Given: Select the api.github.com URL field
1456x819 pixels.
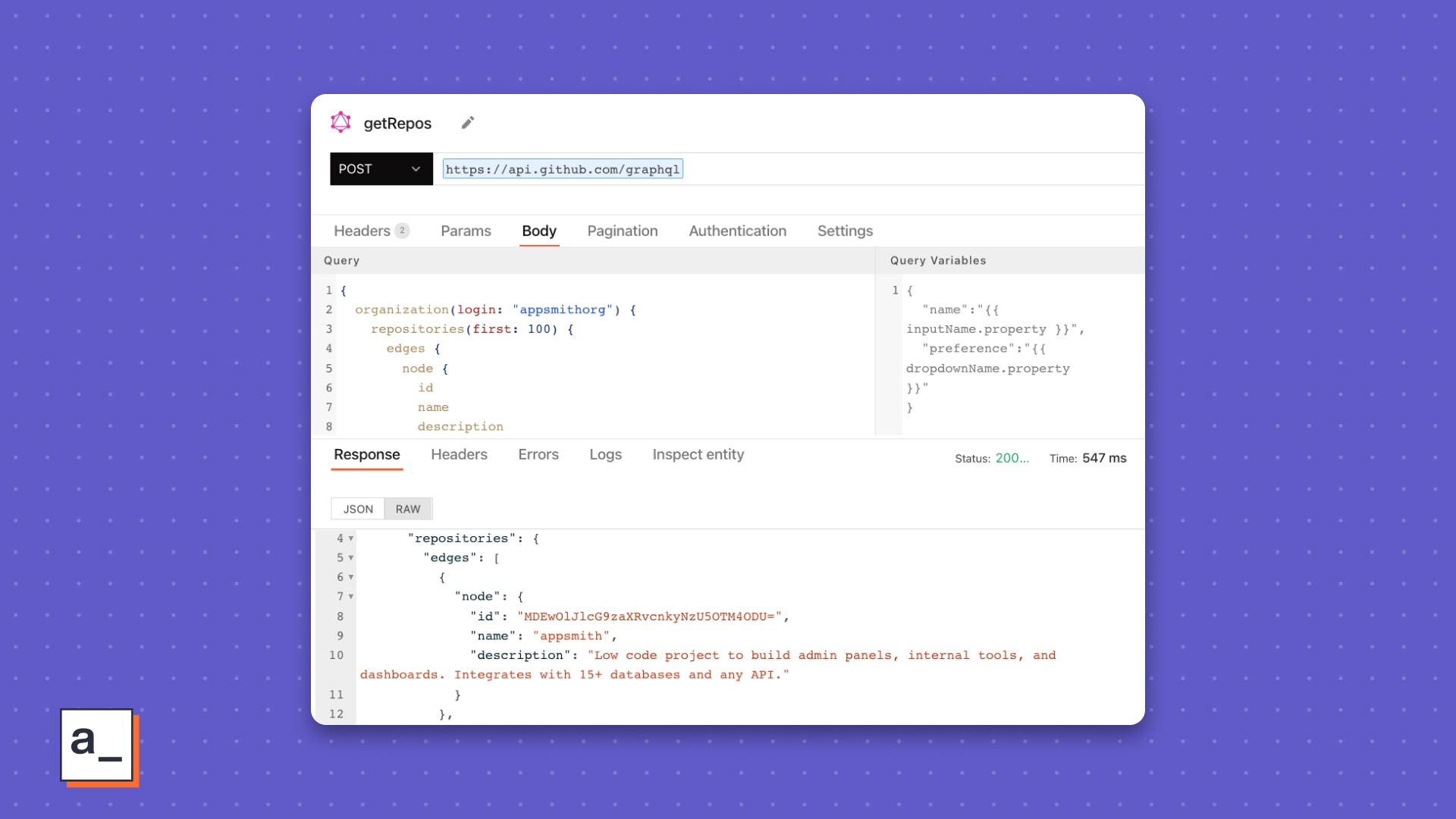Looking at the screenshot, I should tap(561, 169).
